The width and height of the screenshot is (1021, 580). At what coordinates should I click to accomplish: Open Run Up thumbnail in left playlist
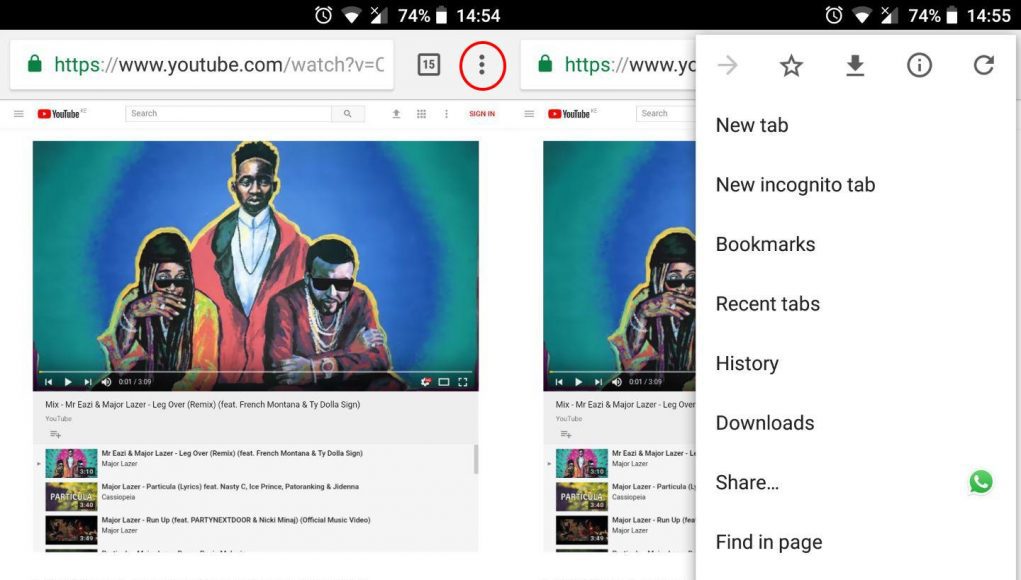tap(72, 530)
